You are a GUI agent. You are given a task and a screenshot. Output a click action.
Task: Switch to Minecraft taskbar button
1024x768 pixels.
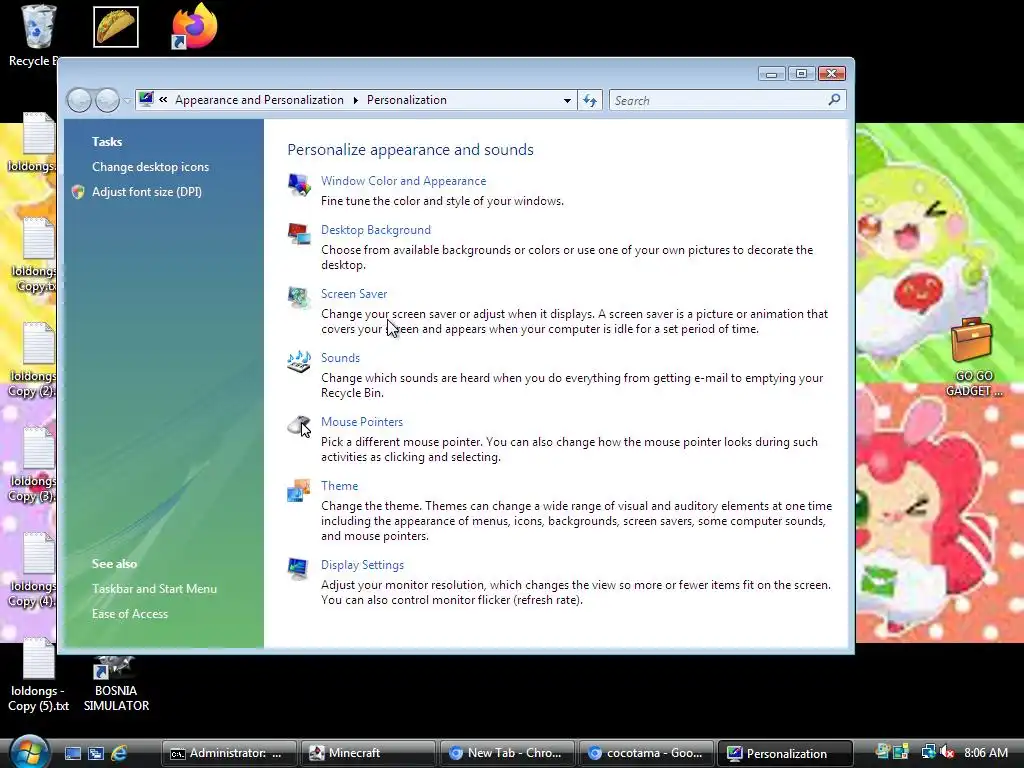pyautogui.click(x=369, y=753)
